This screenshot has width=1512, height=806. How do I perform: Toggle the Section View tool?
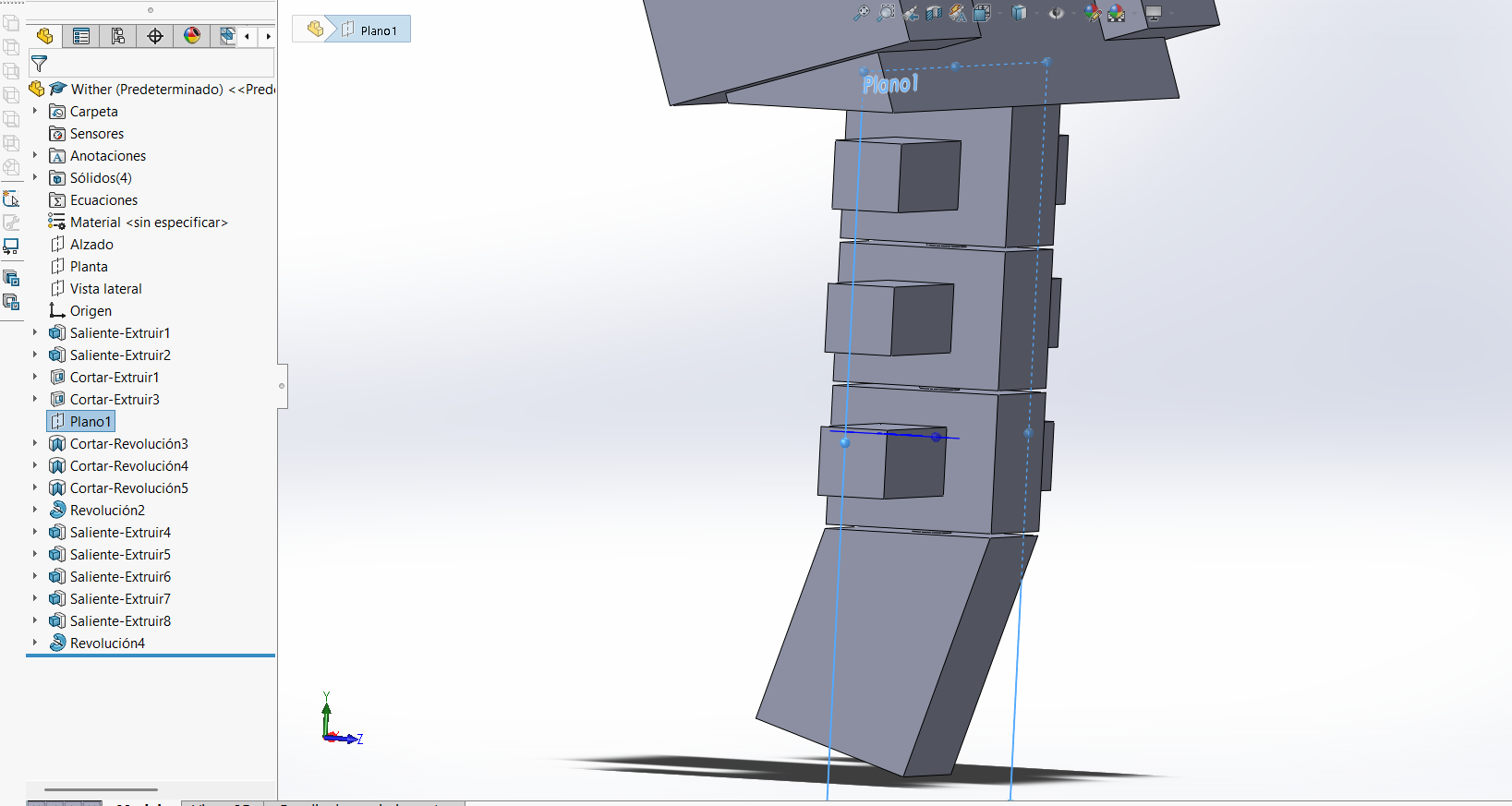(x=934, y=13)
